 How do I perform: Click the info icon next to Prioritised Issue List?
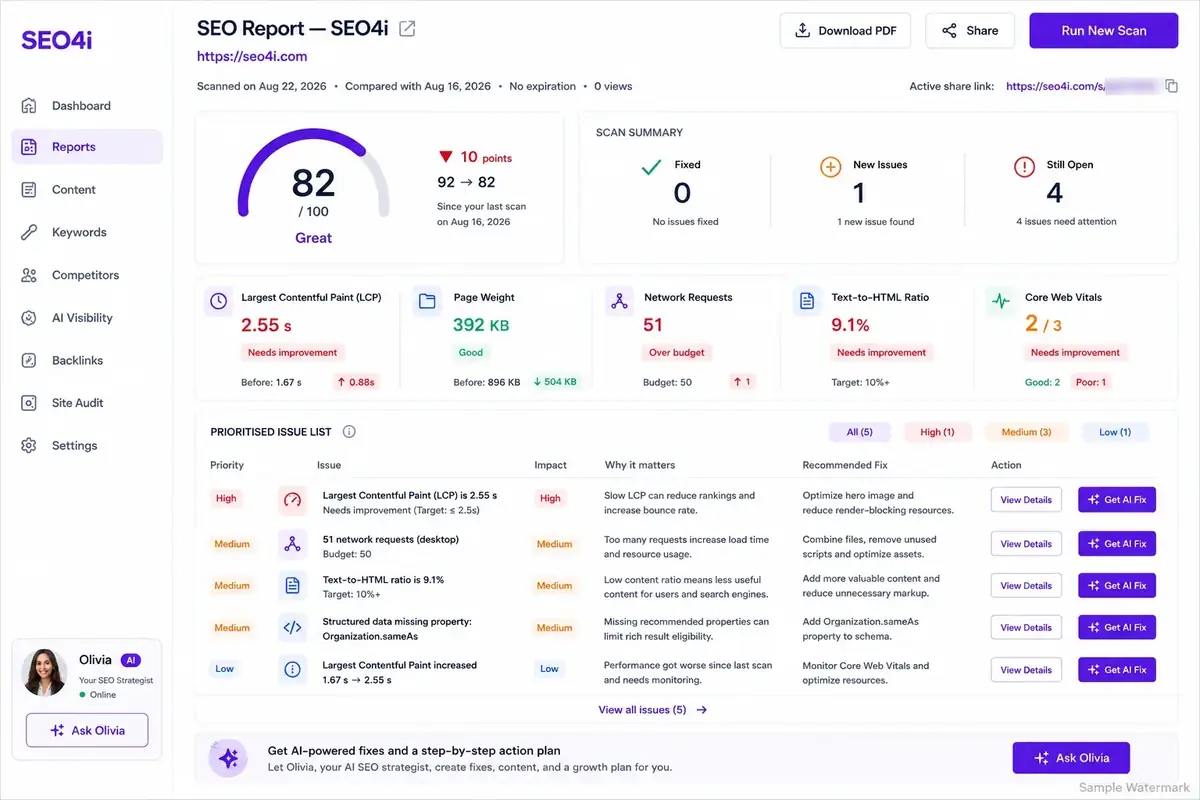349,432
